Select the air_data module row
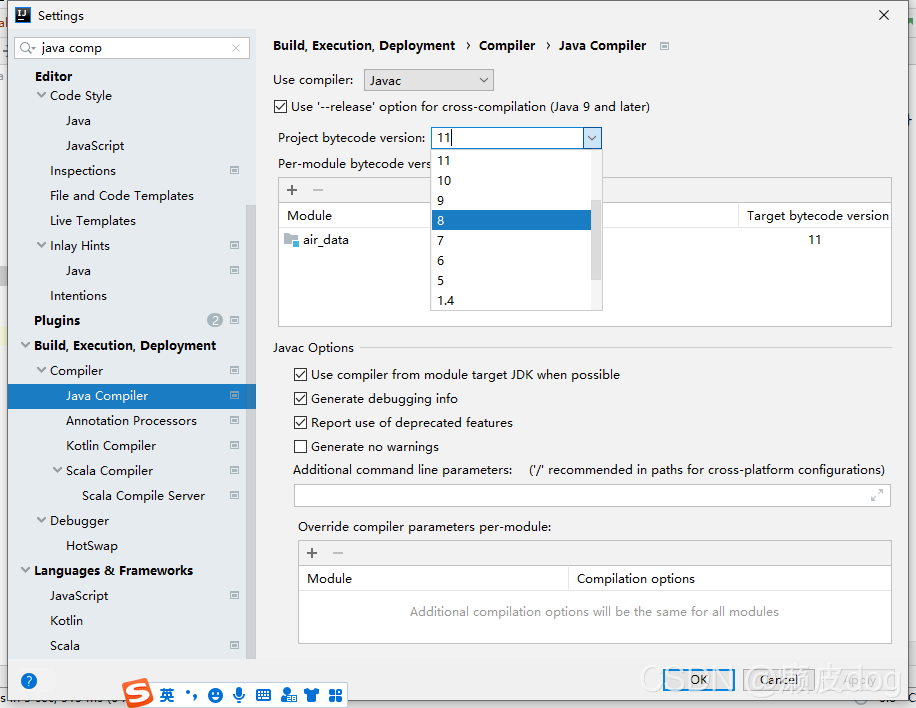Viewport: 916px width, 708px height. click(x=585, y=240)
